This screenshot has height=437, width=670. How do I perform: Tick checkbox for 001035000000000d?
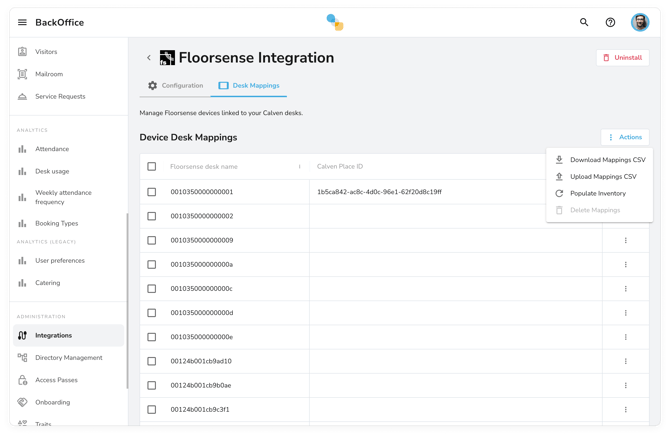point(152,313)
